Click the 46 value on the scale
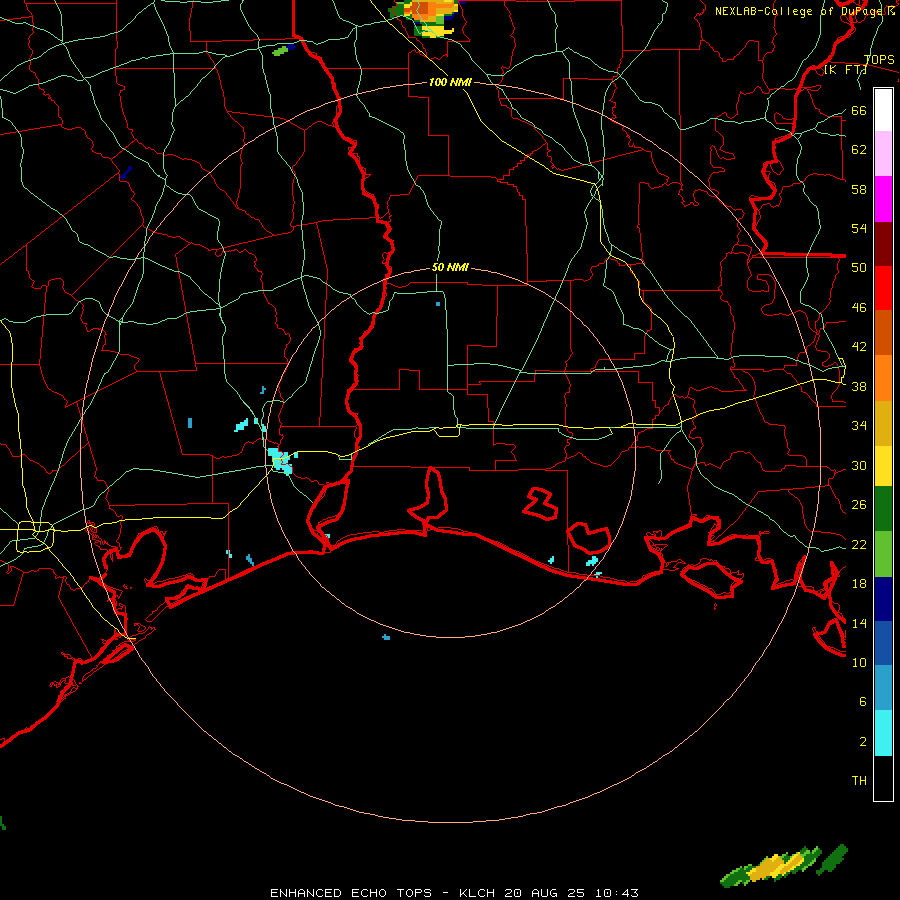The height and width of the screenshot is (900, 900). (x=859, y=308)
